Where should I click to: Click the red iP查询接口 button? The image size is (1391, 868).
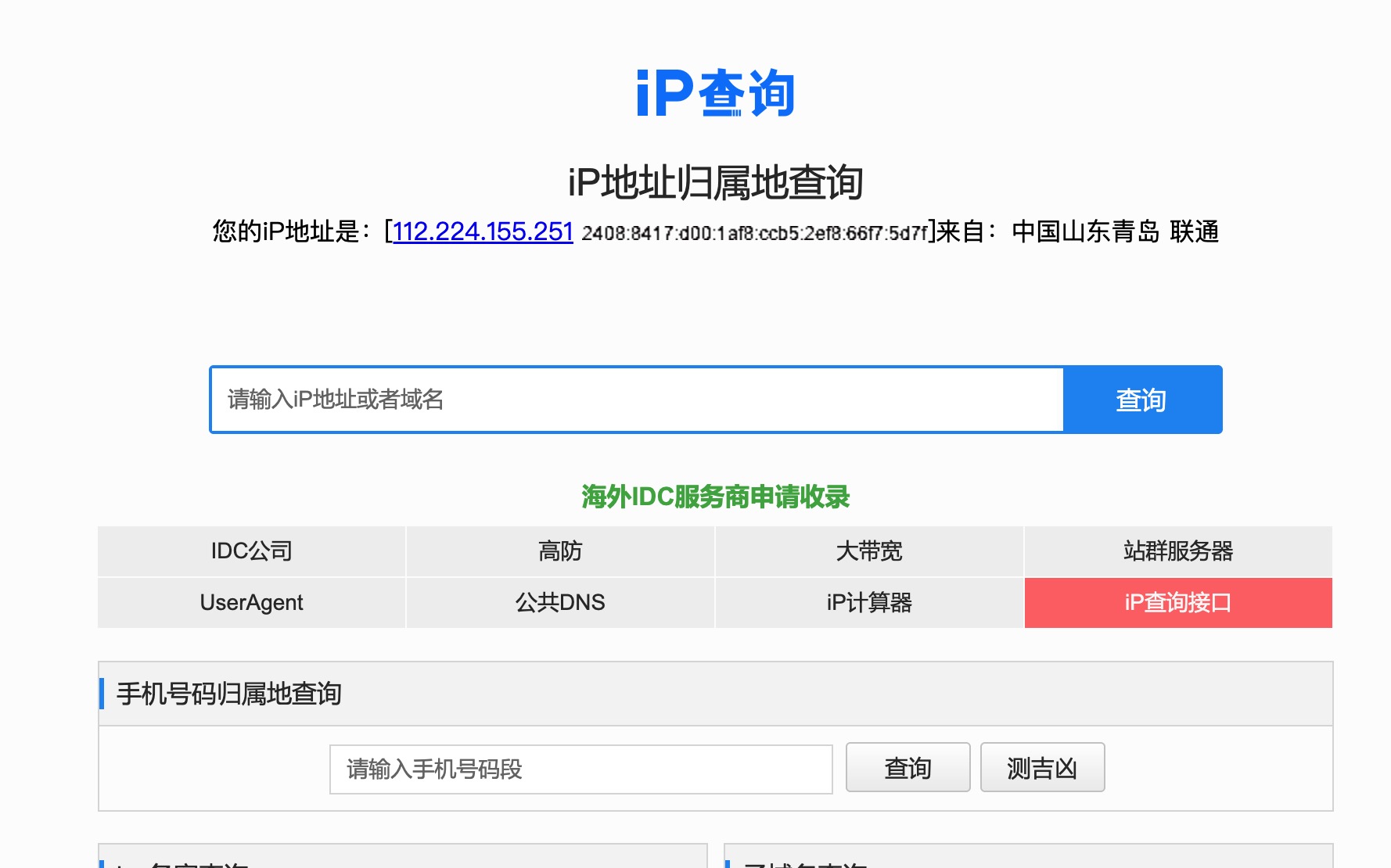(x=1177, y=602)
